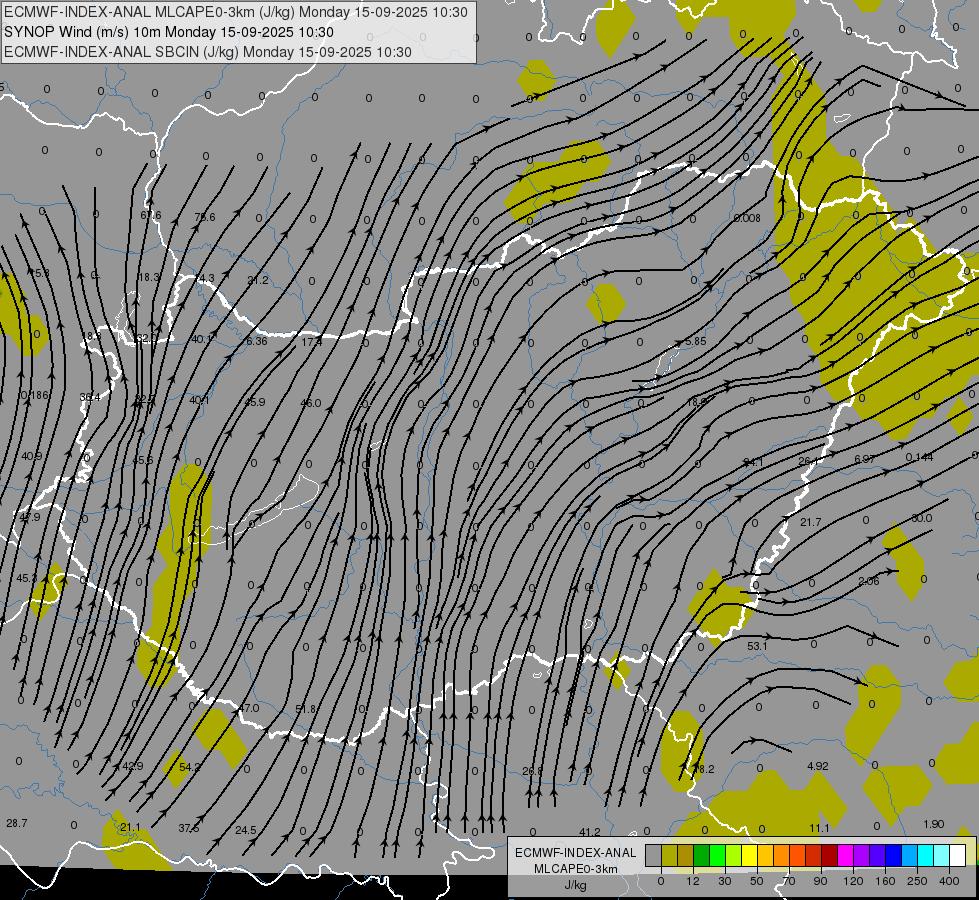The width and height of the screenshot is (979, 900).
Task: Click the bright green legend swatch
Action: (717, 856)
